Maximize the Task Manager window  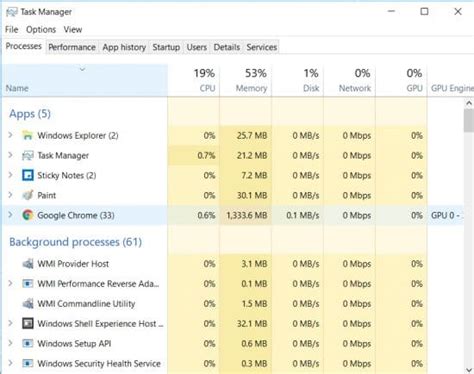[x=424, y=12]
